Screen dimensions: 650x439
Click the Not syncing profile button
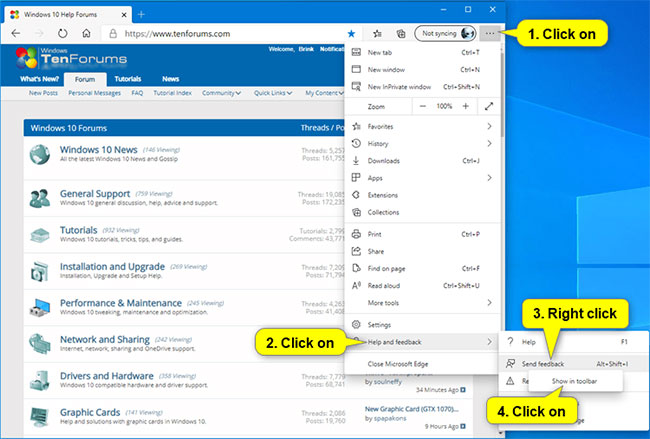coord(445,33)
